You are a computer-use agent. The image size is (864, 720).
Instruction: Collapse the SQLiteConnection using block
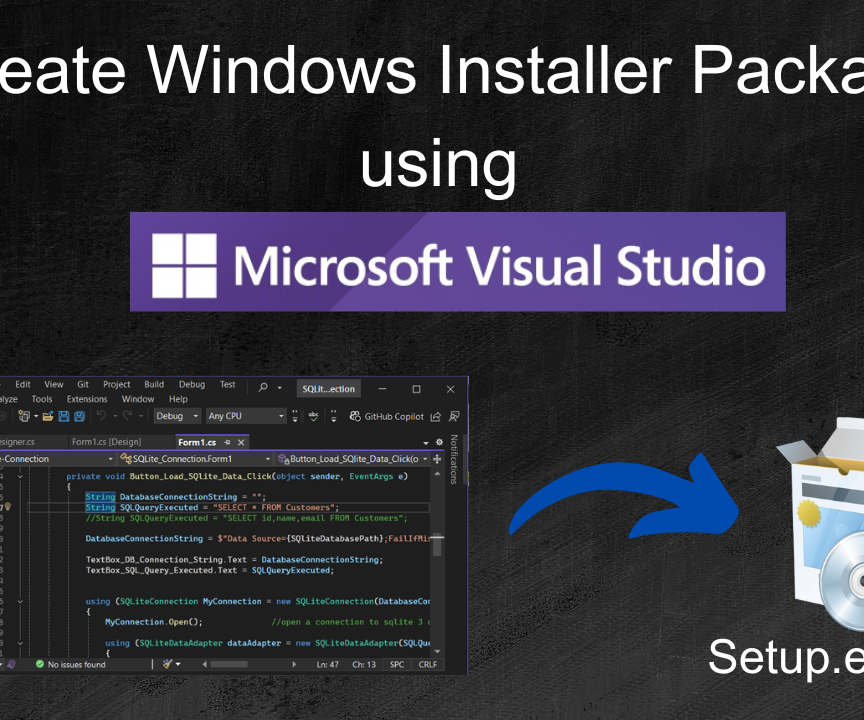pos(20,602)
